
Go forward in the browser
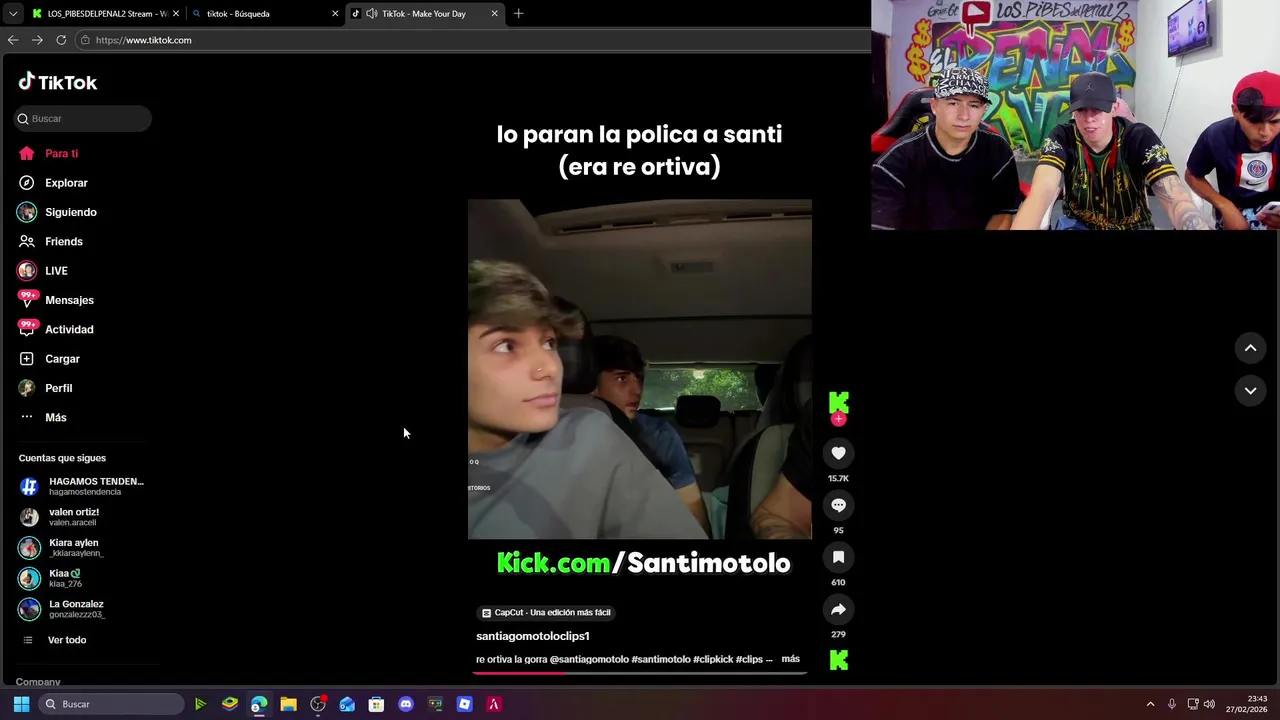37,40
